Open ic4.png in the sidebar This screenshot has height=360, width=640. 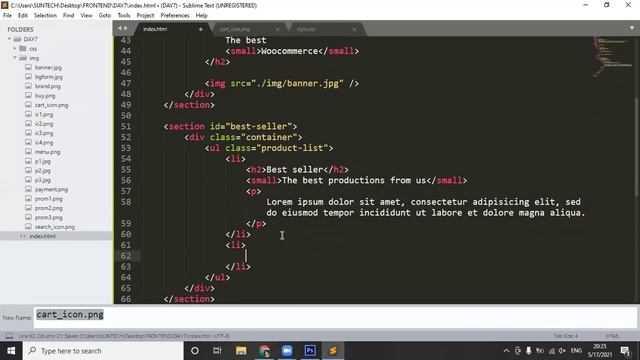[x=44, y=142]
